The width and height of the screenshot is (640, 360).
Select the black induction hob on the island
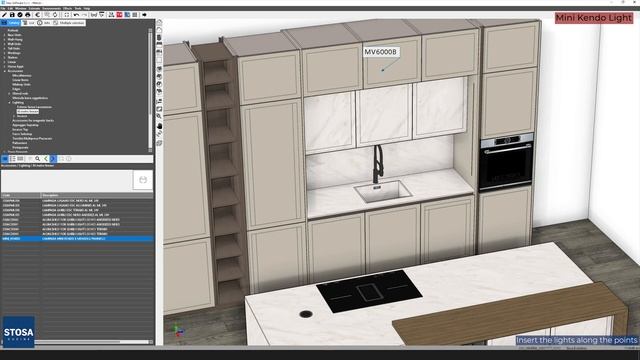click(x=369, y=290)
